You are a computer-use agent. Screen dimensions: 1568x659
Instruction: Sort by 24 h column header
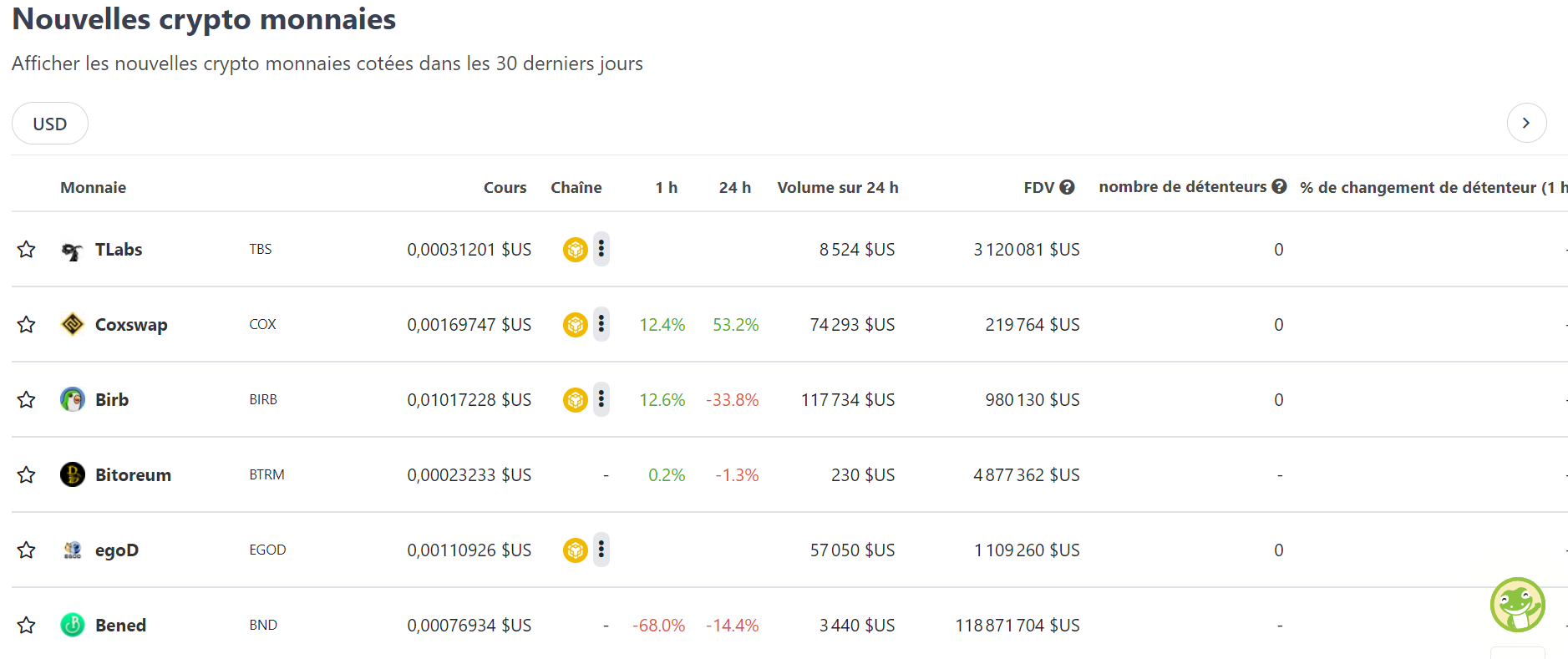tap(734, 187)
